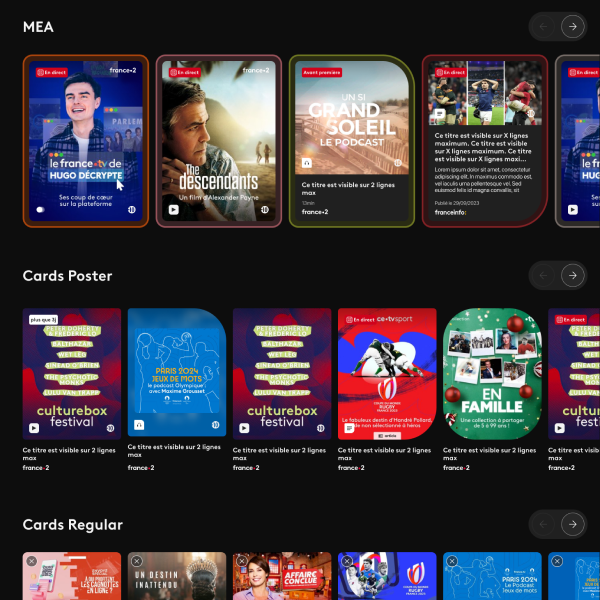
Task: Show next Cards Regular items with arrow
Action: [572, 524]
